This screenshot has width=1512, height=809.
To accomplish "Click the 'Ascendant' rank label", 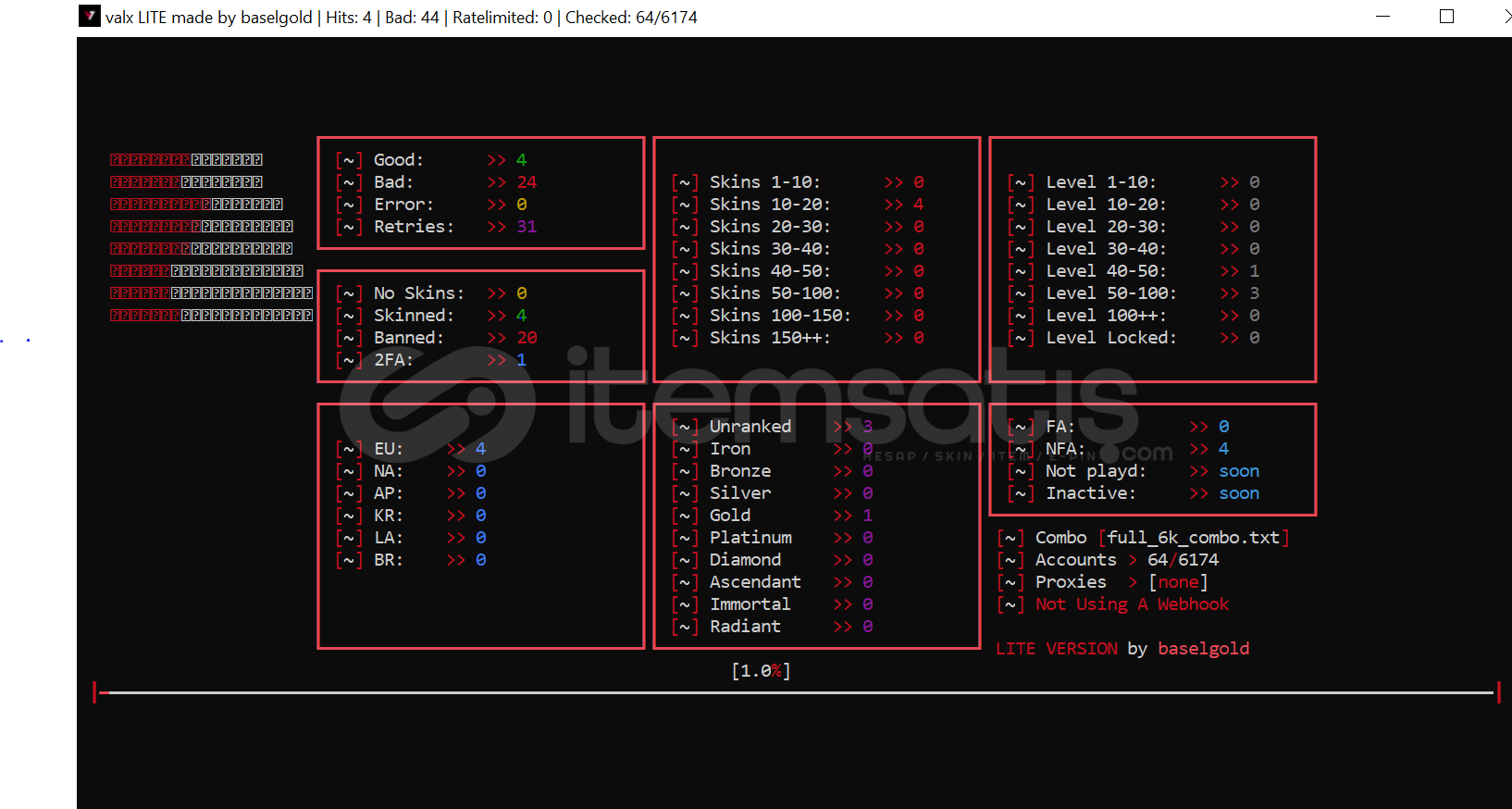I will 755,582.
